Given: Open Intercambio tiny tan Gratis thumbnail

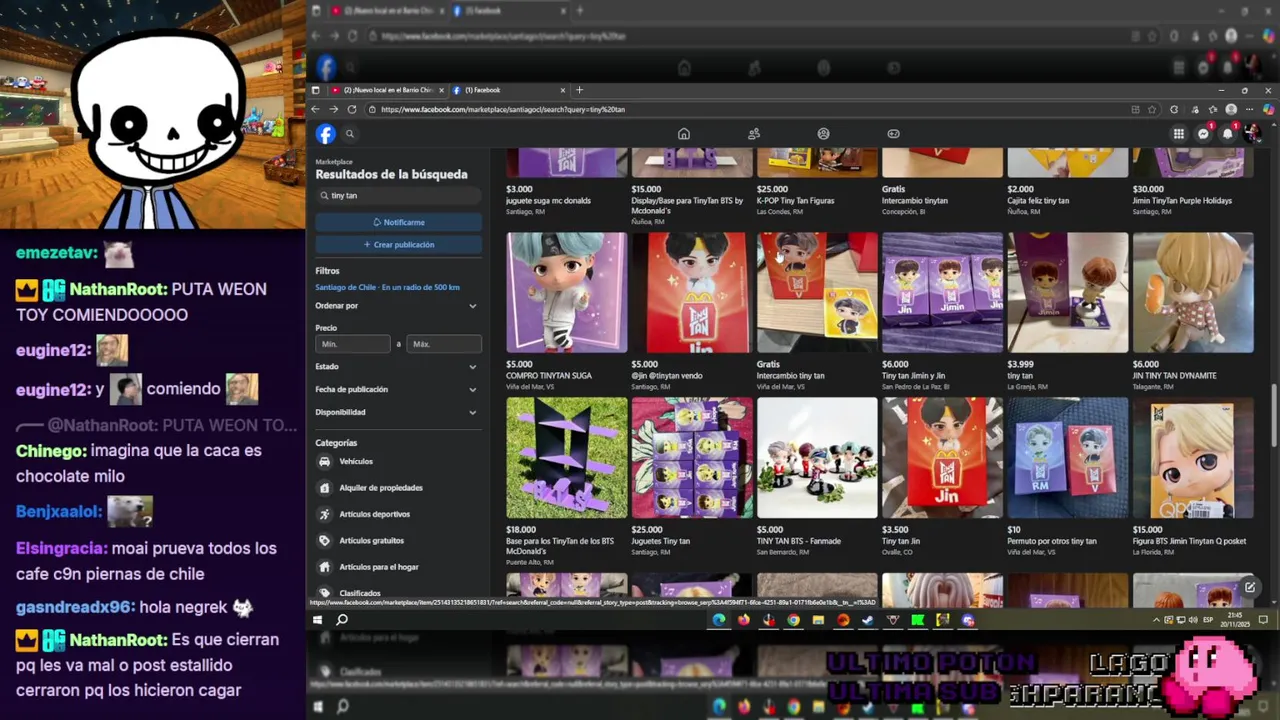Looking at the screenshot, I should (817, 292).
